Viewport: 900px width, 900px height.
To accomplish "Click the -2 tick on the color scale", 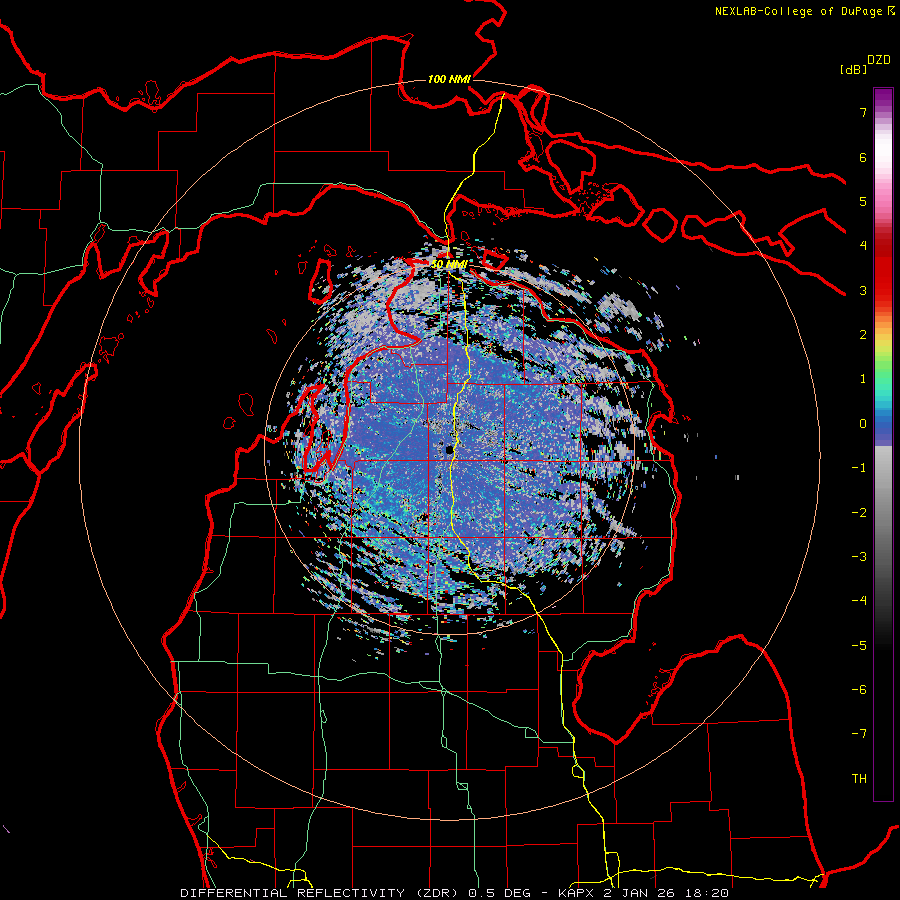I will [x=859, y=513].
